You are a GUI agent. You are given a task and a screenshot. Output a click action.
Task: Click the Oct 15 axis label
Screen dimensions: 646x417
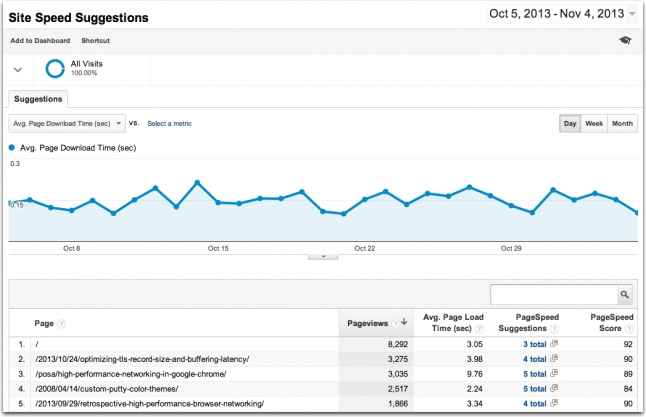218,248
